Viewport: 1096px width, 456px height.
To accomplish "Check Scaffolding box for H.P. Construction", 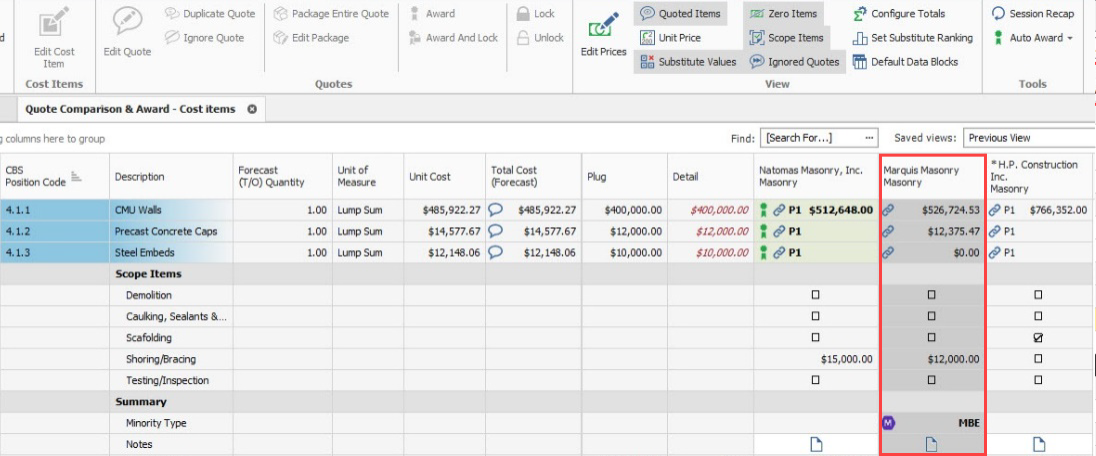I will (1037, 338).
